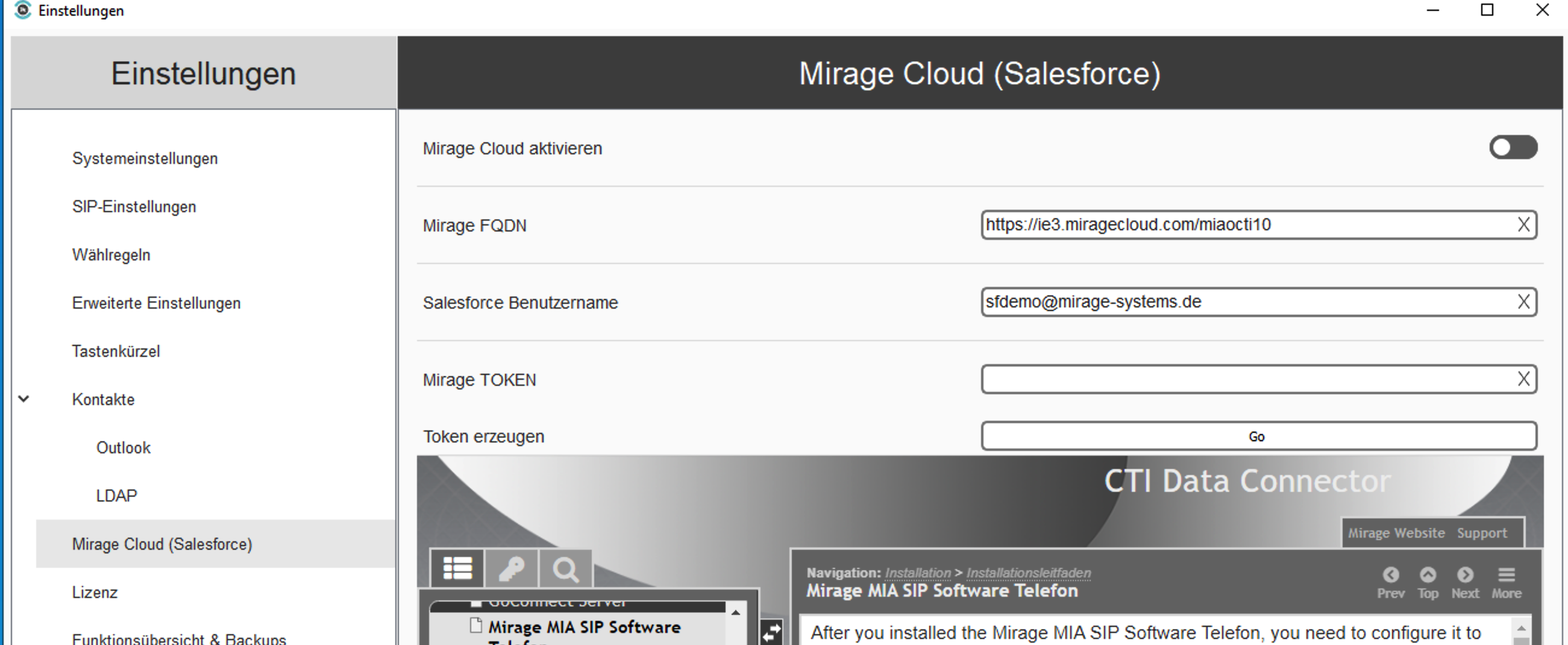Viewport: 1568px width, 645px height.
Task: Toggle the help navigation pane arrows icon
Action: (771, 633)
